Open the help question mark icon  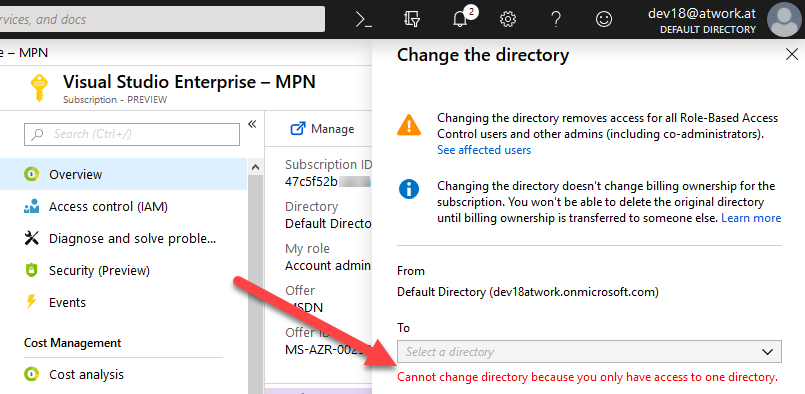[x=555, y=20]
